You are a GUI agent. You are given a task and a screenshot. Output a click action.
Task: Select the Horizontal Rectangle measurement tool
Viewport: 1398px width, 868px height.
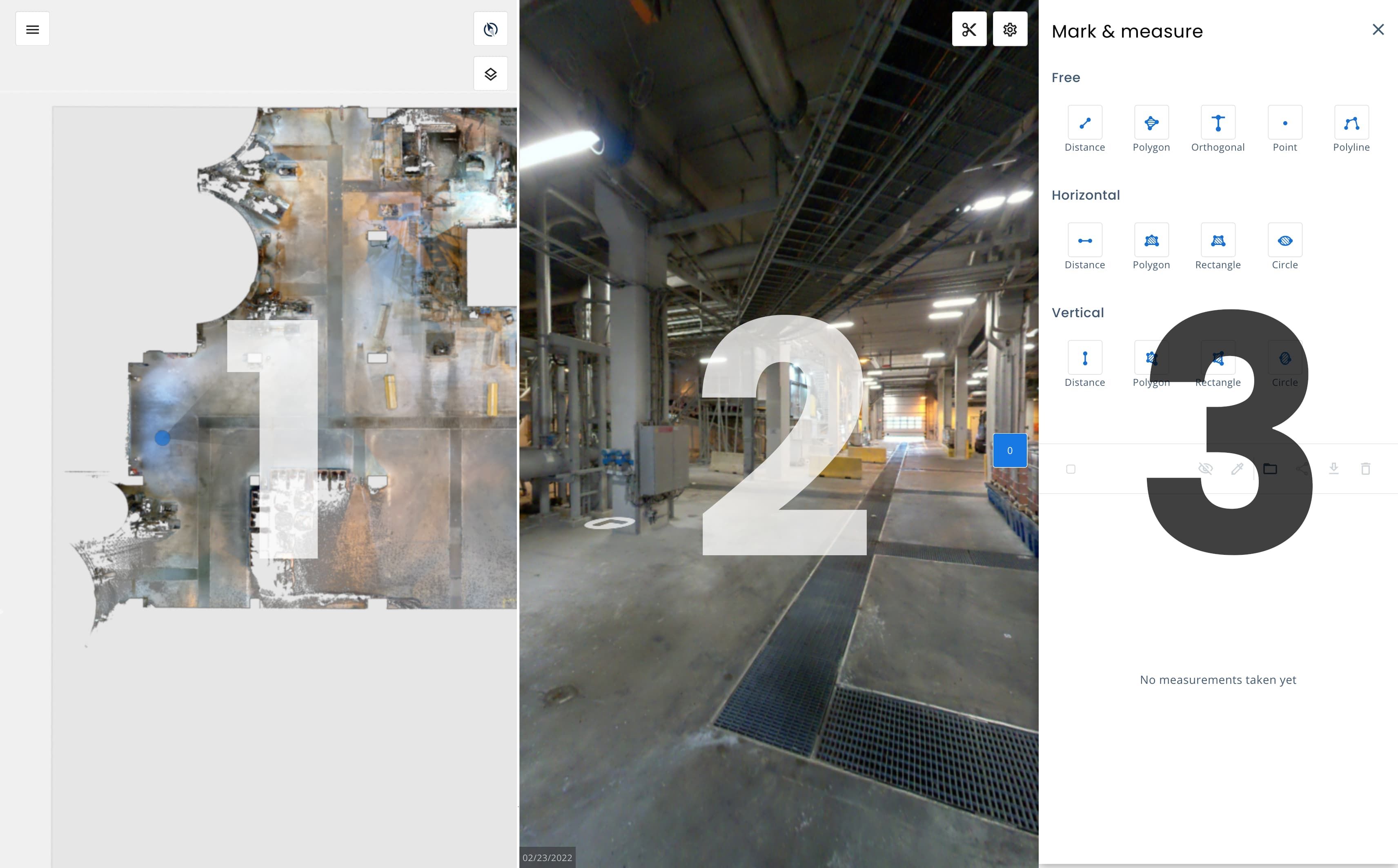1217,240
